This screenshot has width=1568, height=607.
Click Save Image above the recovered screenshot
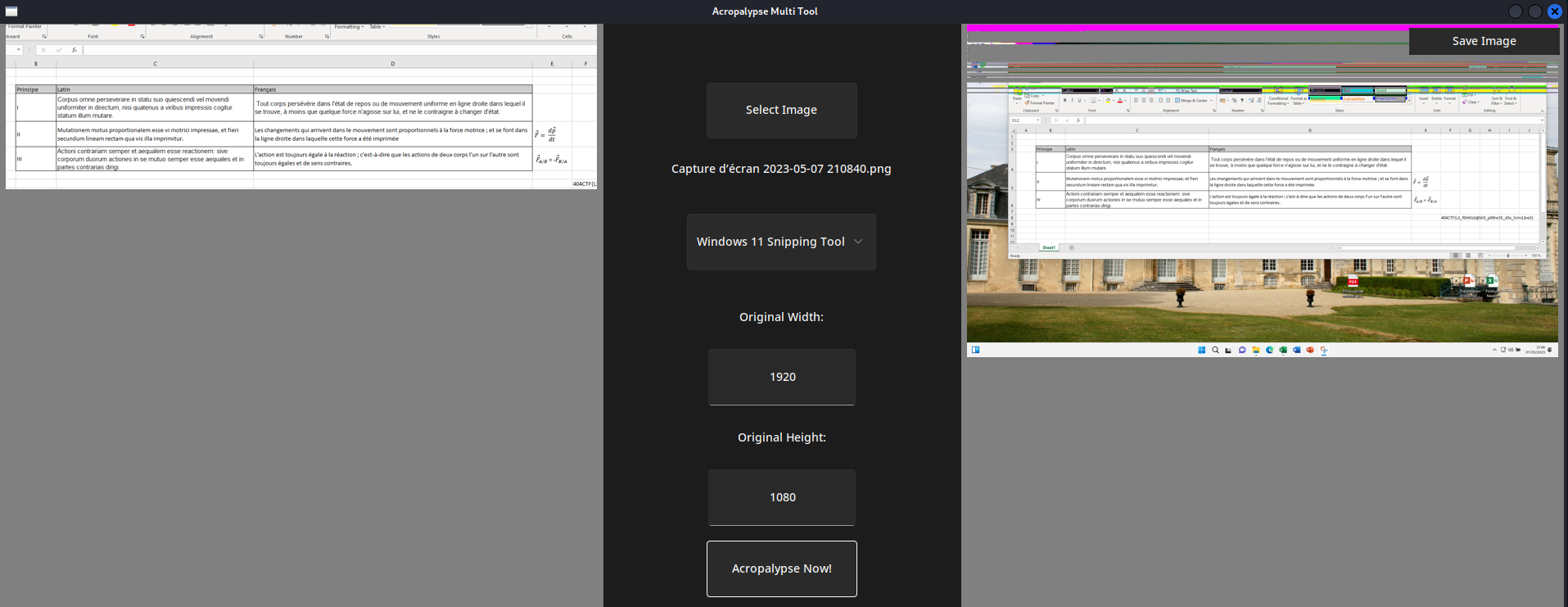pos(1483,41)
